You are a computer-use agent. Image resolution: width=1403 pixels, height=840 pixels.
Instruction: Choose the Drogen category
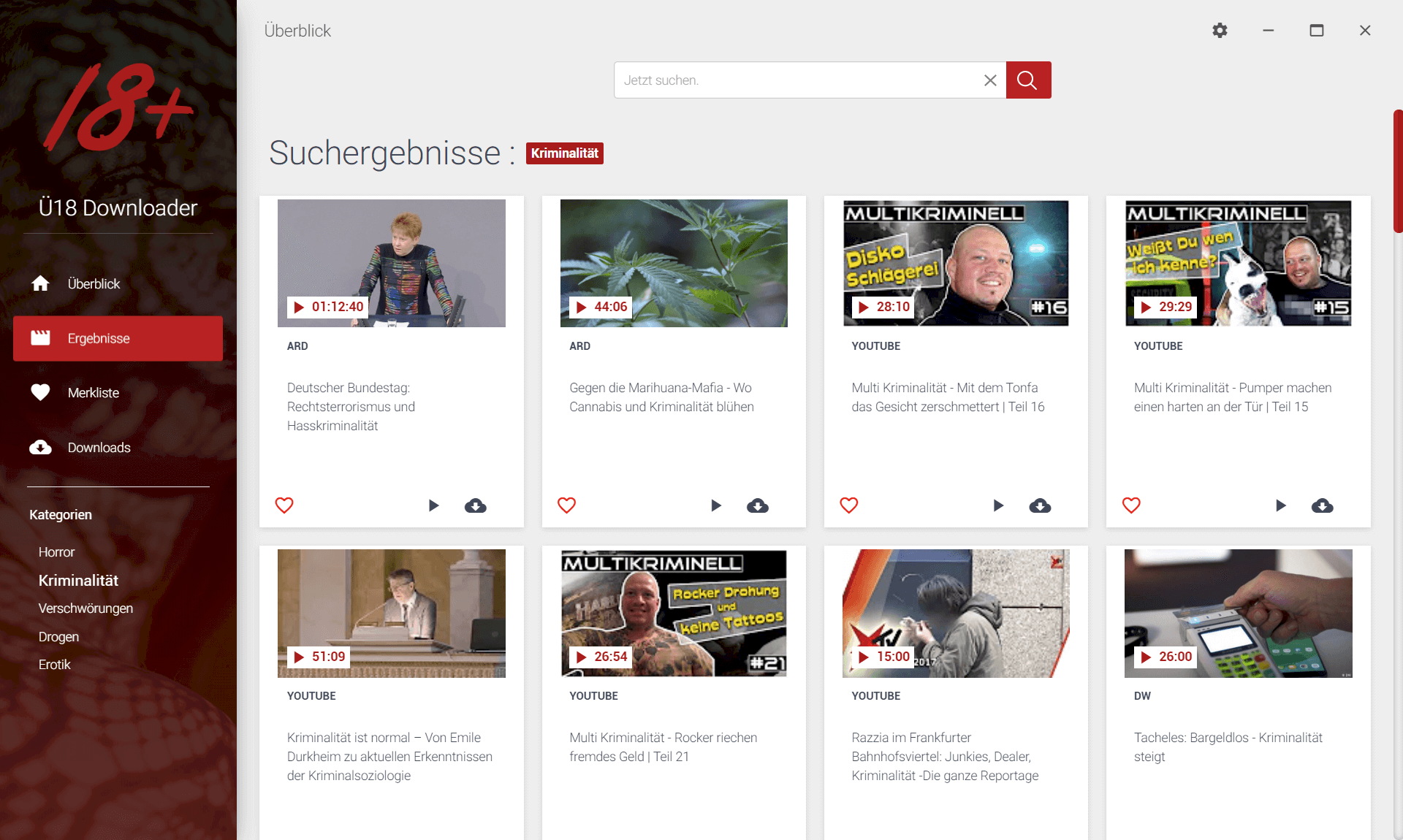point(58,637)
